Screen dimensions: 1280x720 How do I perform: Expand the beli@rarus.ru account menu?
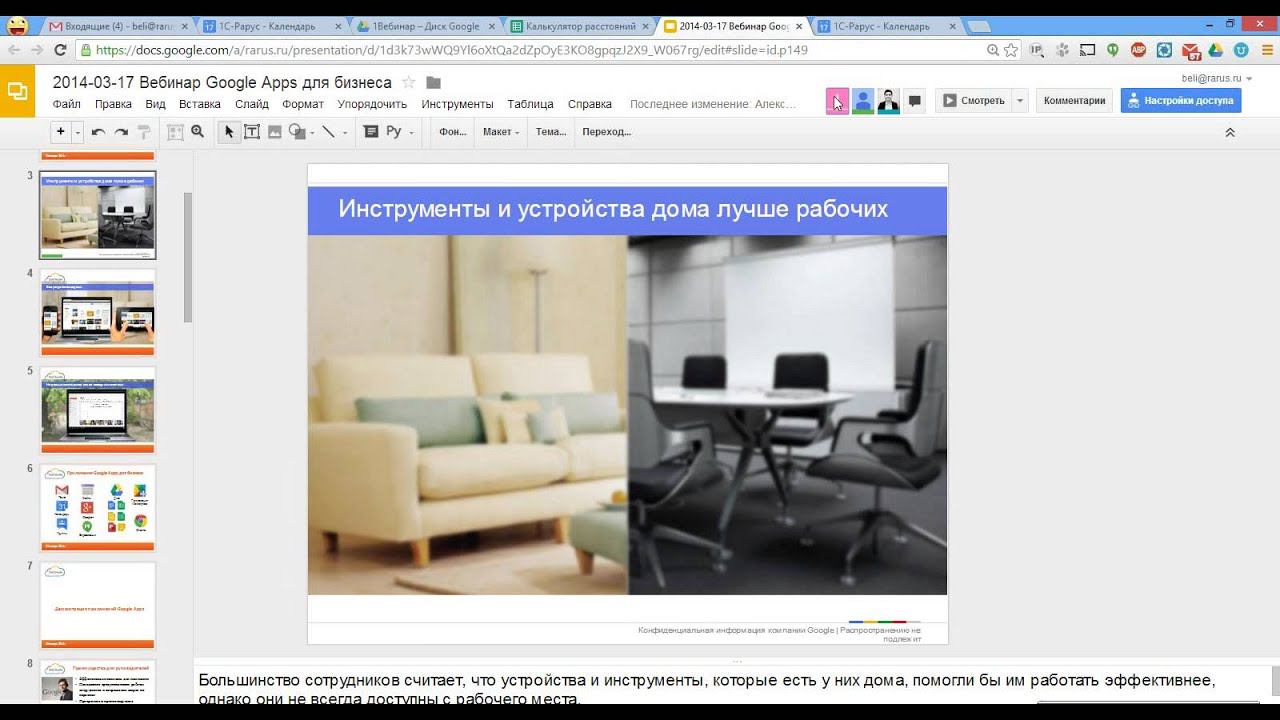(1216, 78)
